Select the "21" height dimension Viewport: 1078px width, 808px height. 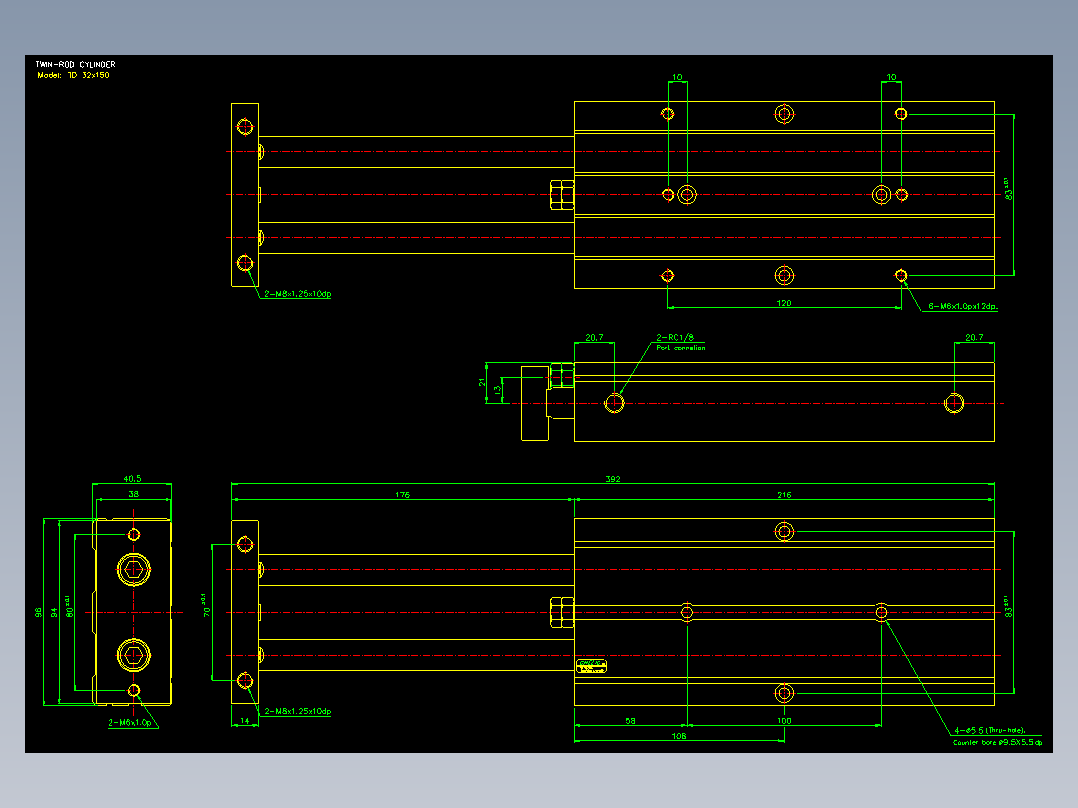click(x=482, y=382)
